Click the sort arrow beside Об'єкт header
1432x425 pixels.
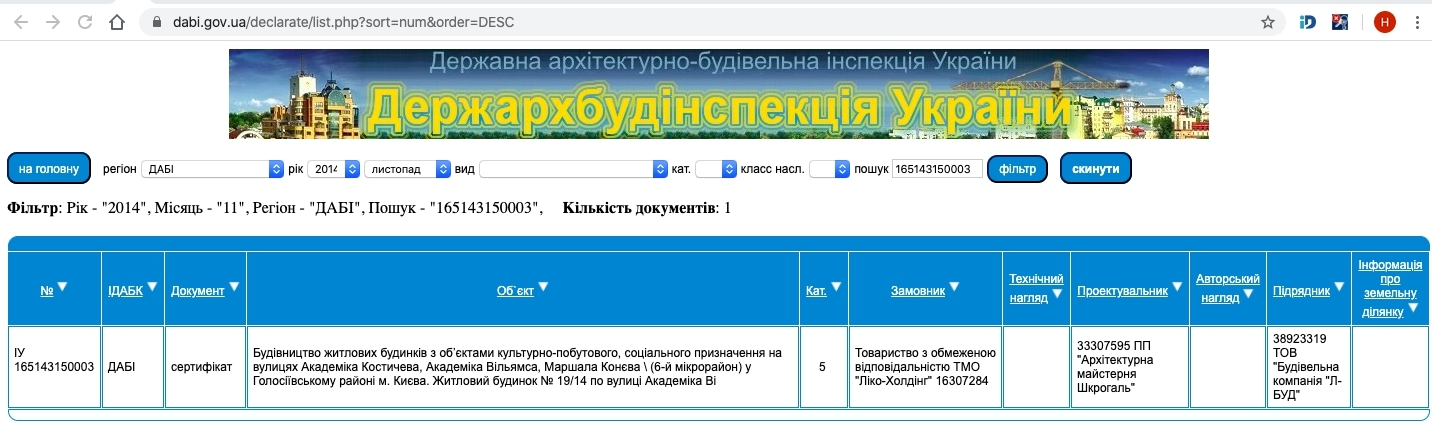543,287
